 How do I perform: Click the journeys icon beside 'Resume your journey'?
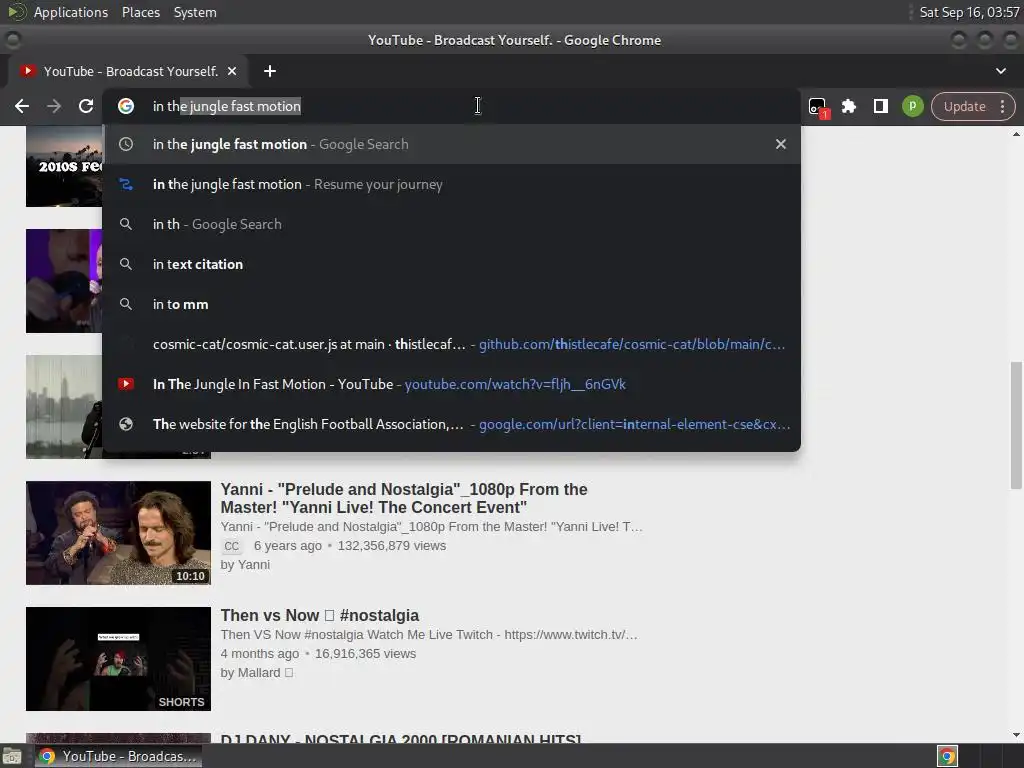[x=126, y=184]
